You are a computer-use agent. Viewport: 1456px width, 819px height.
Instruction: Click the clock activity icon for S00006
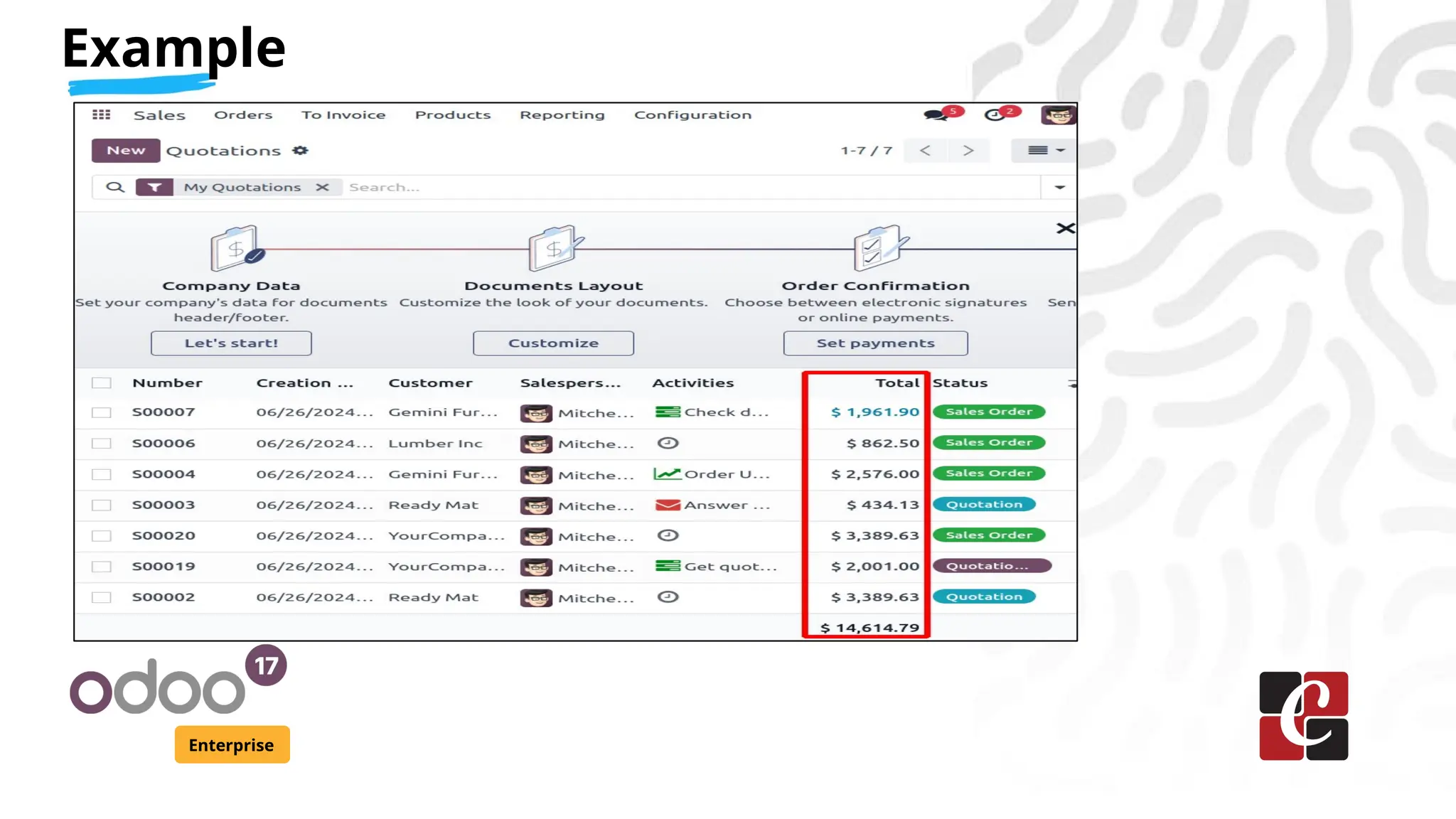coord(668,443)
